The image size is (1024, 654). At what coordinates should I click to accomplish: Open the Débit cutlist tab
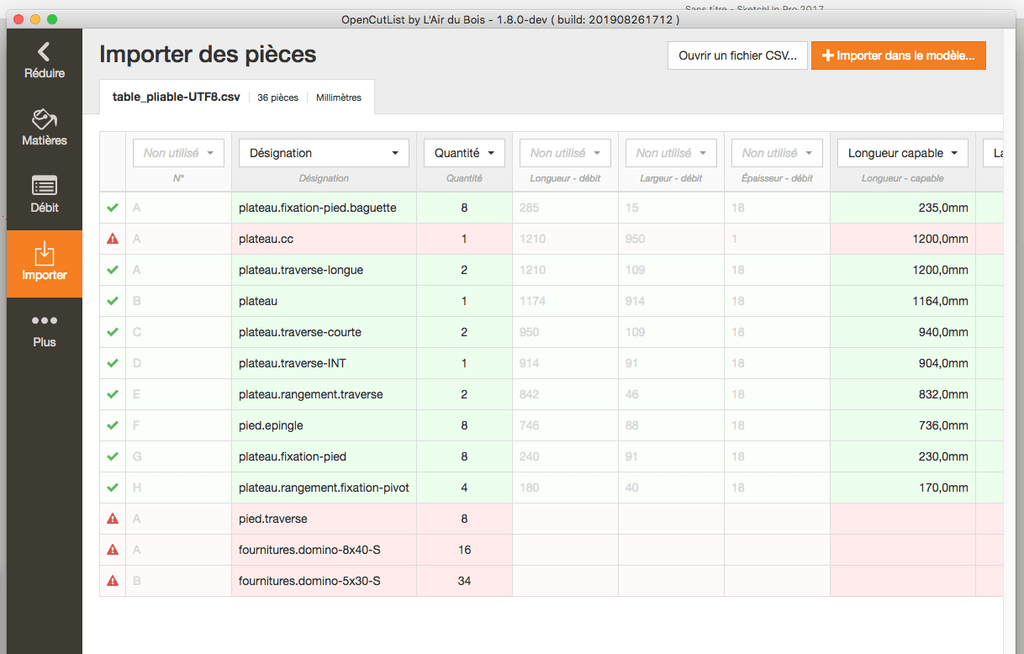point(44,195)
